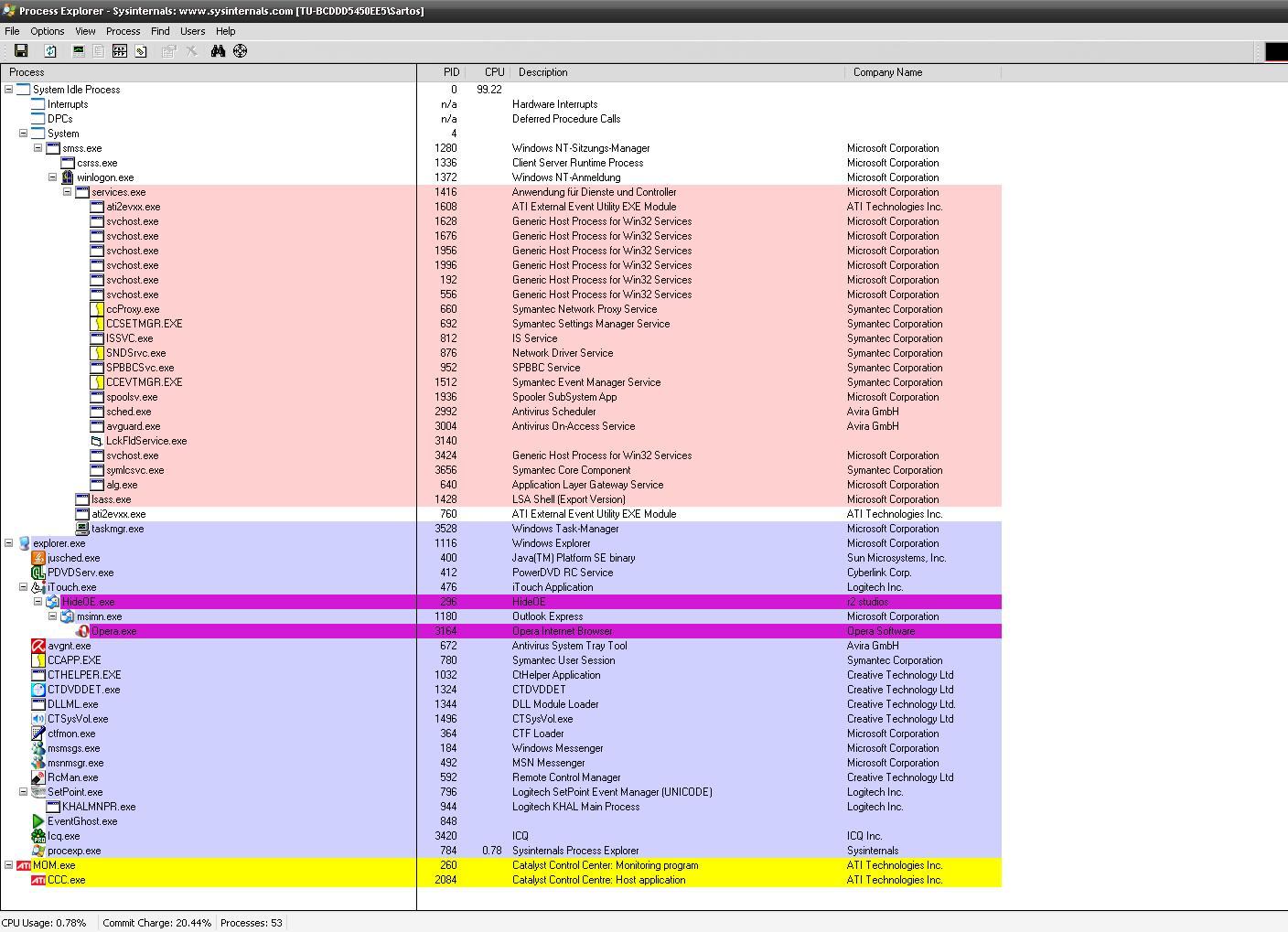Click 'Commit Charge: 20.44%' in status bar
This screenshot has width=1288, height=932.
[x=156, y=923]
